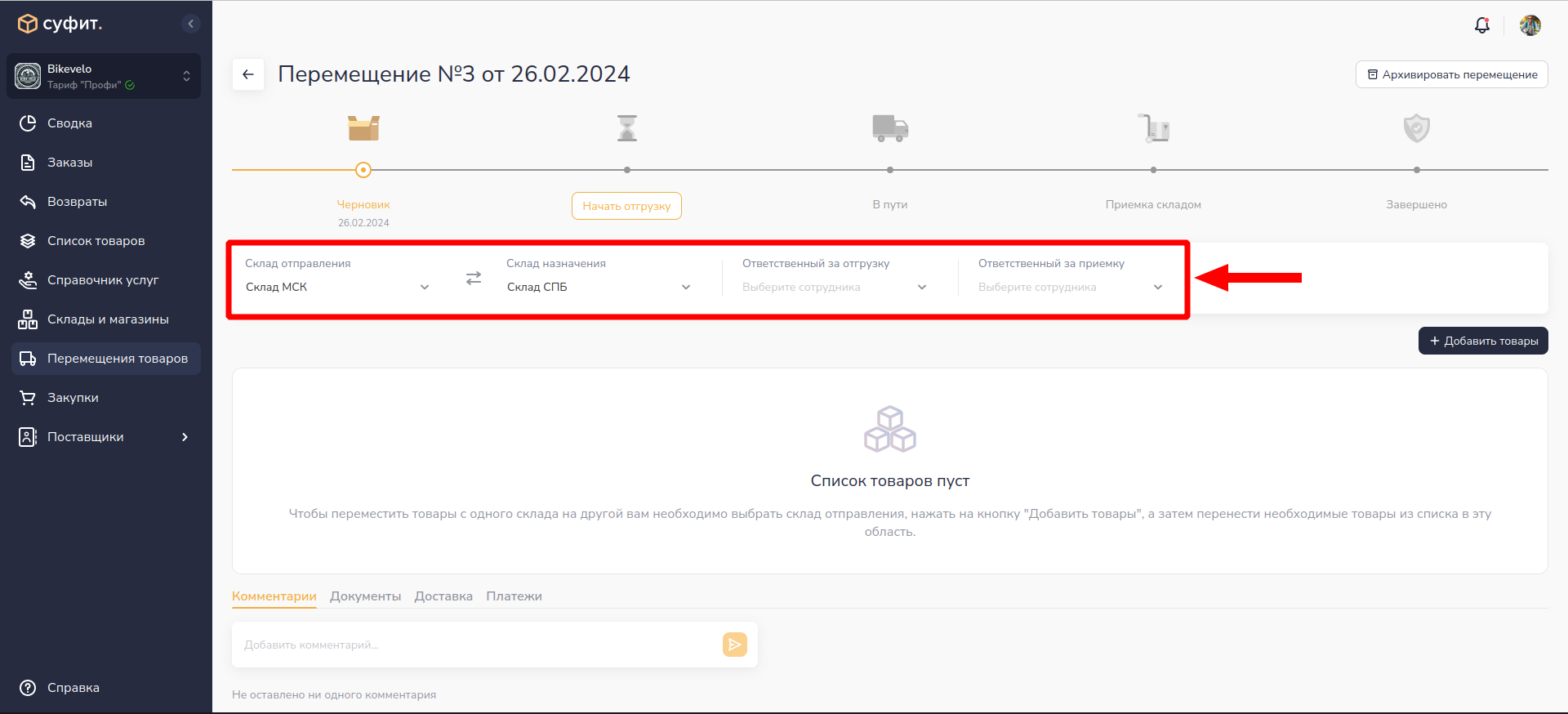This screenshot has height=714, width=1568.
Task: Click the Завершено timeline dot
Action: [1417, 170]
